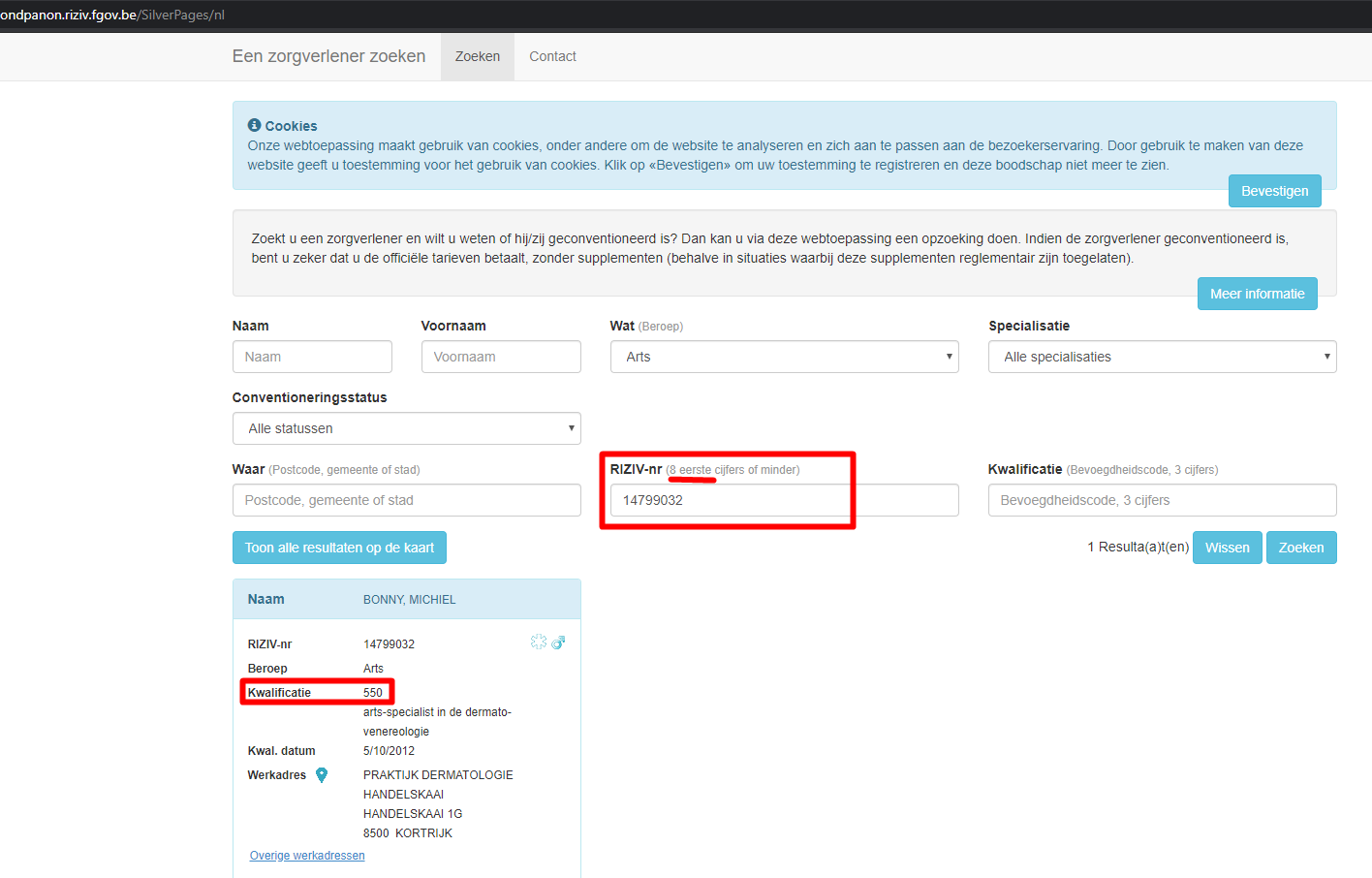Select the 1 Resulta(a)t(en) count text
The width and height of the screenshot is (1372, 878).
[x=1138, y=547]
